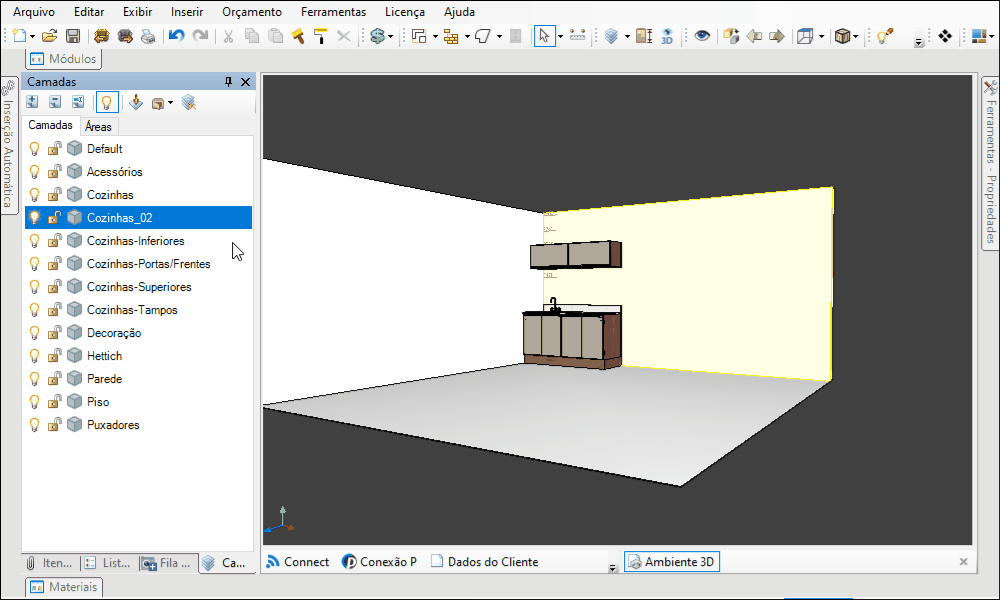Click the left arrow view icon
Image resolution: width=1000 pixels, height=600 pixels.
[x=754, y=36]
